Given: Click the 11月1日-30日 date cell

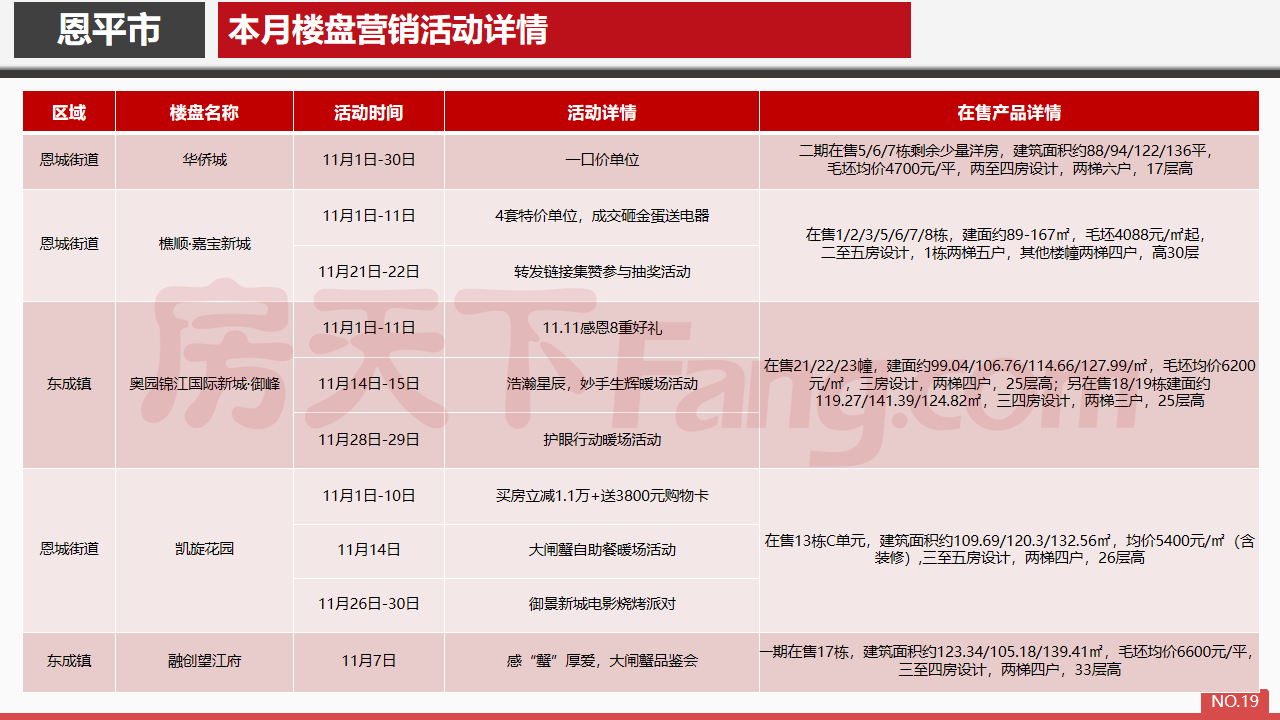Looking at the screenshot, I should (368, 160).
